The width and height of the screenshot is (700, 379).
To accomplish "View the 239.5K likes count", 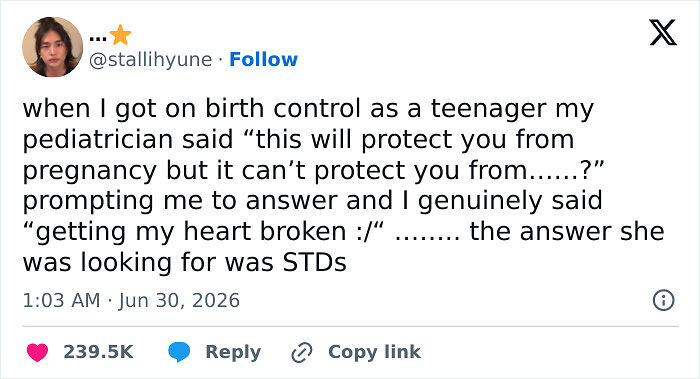I will click(98, 352).
